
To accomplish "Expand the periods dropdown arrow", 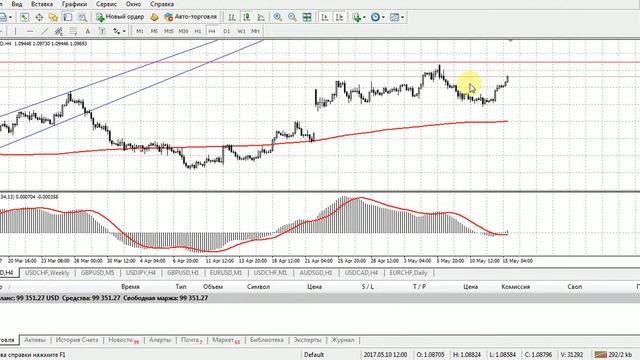I will coord(383,18).
